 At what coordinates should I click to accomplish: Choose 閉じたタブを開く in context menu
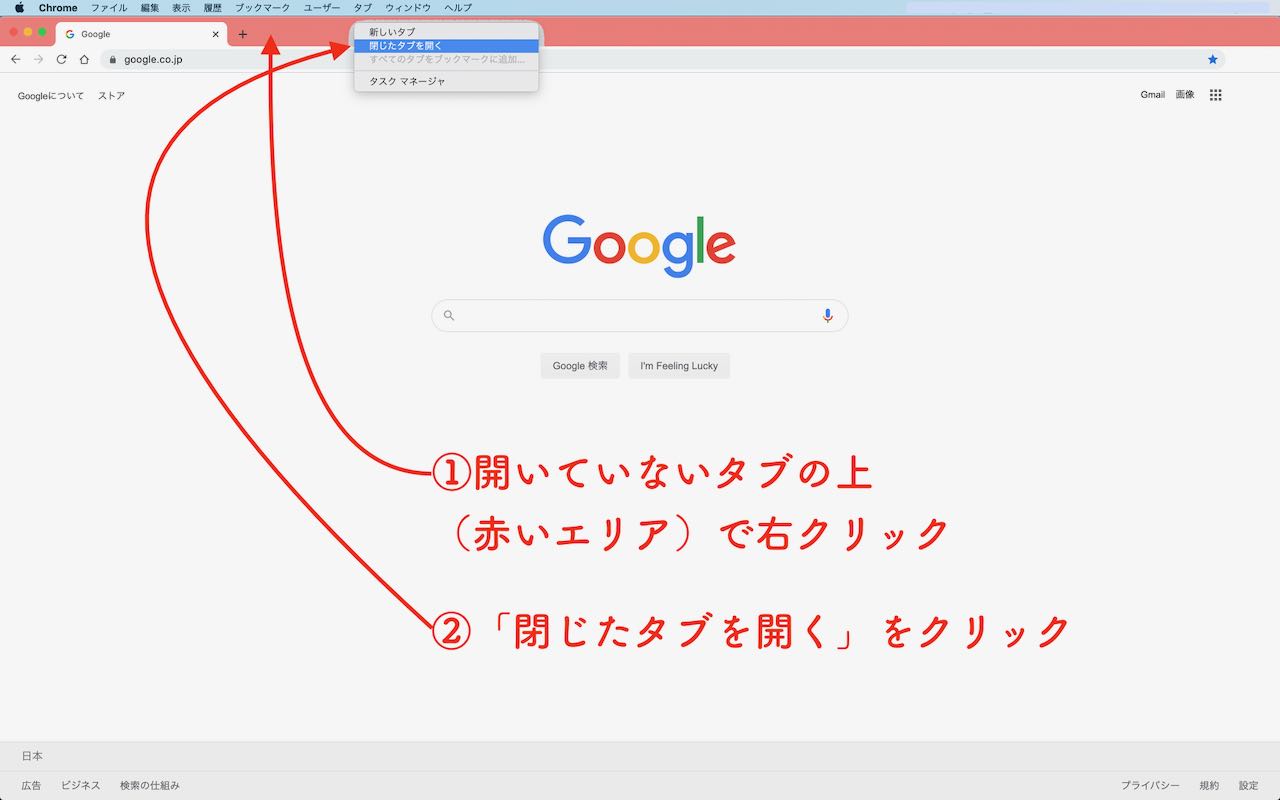[x=446, y=45]
